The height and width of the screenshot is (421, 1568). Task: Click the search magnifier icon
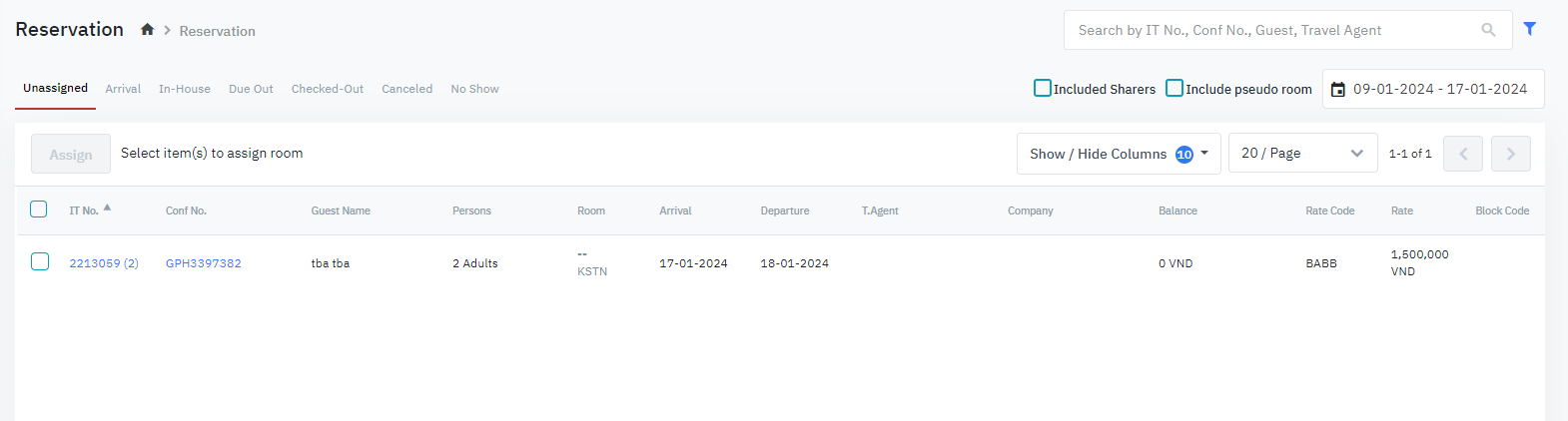point(1488,30)
